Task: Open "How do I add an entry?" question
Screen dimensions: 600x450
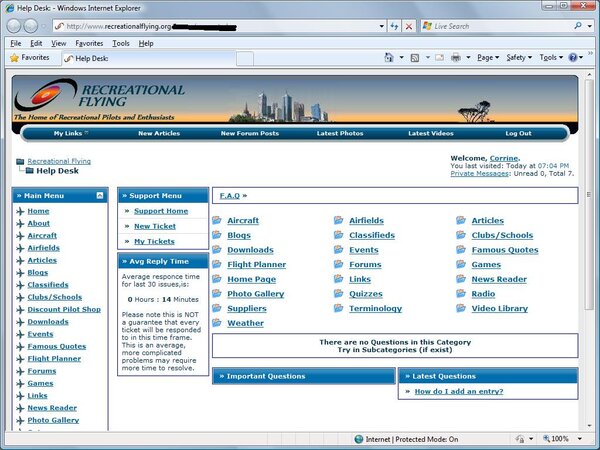Action: [x=458, y=391]
